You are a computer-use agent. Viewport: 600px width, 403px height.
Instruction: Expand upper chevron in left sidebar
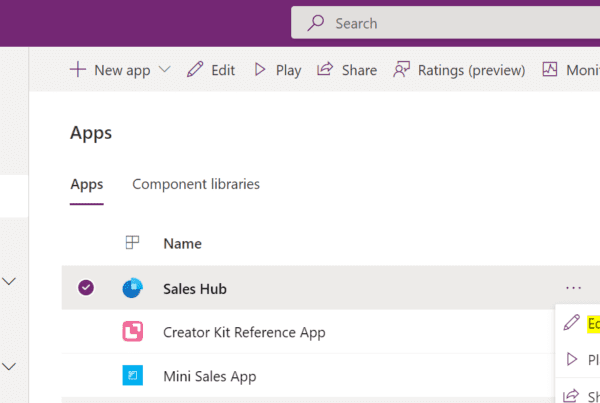(9, 281)
